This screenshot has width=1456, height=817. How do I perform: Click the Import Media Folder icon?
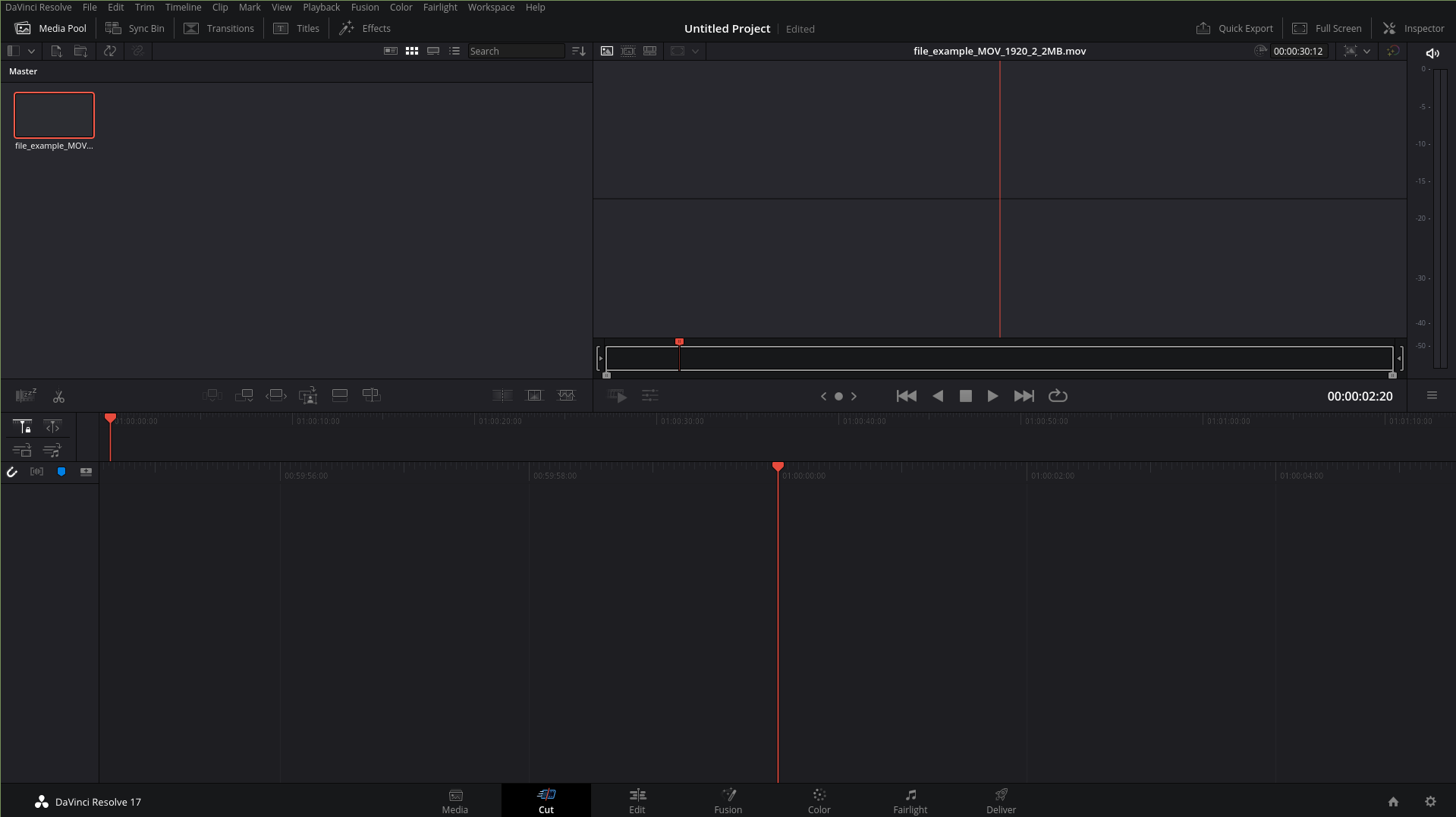tap(80, 51)
